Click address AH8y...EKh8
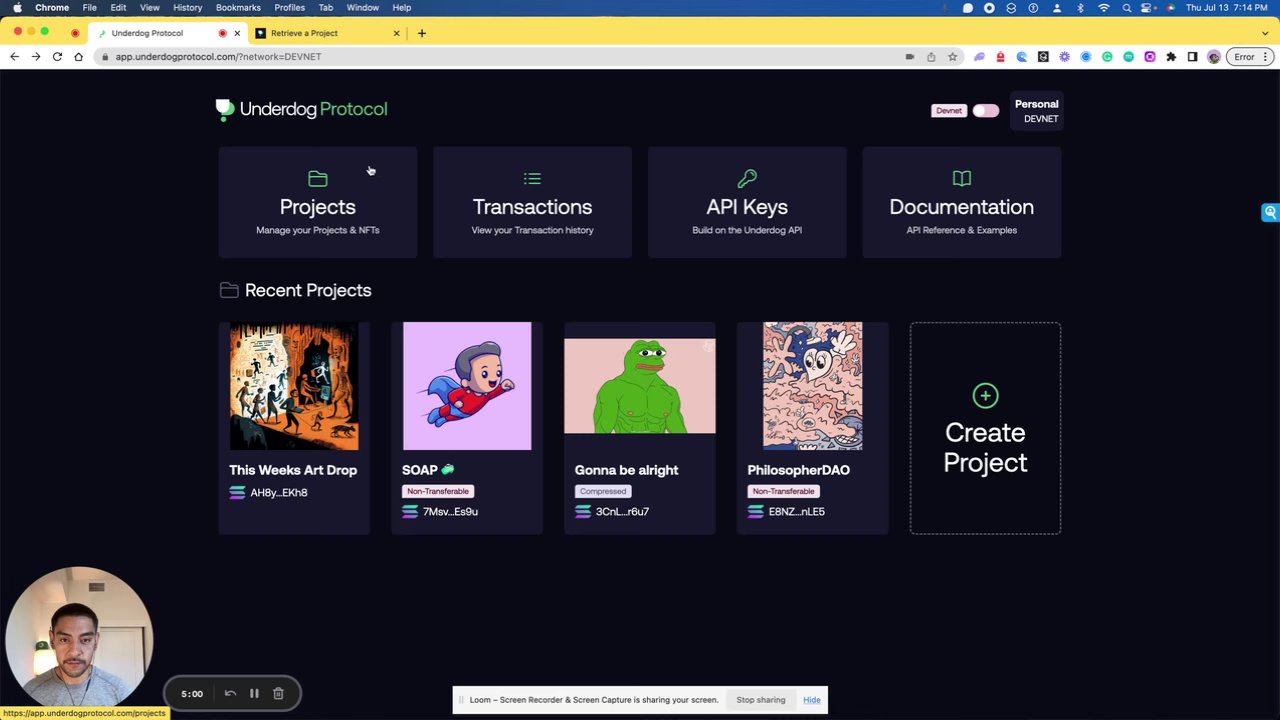Viewport: 1280px width, 720px height. pyautogui.click(x=279, y=493)
